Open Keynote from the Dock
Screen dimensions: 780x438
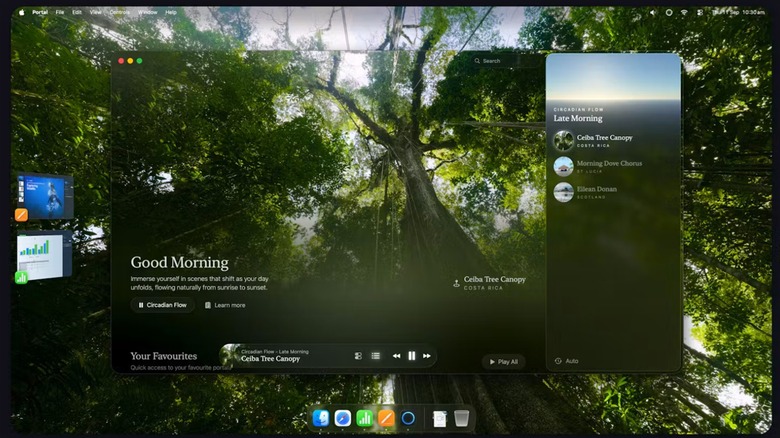coord(386,418)
